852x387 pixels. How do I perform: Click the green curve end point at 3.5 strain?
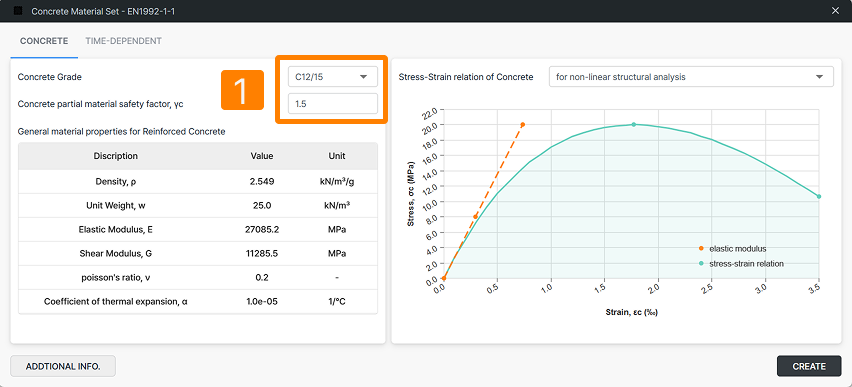[x=819, y=196]
